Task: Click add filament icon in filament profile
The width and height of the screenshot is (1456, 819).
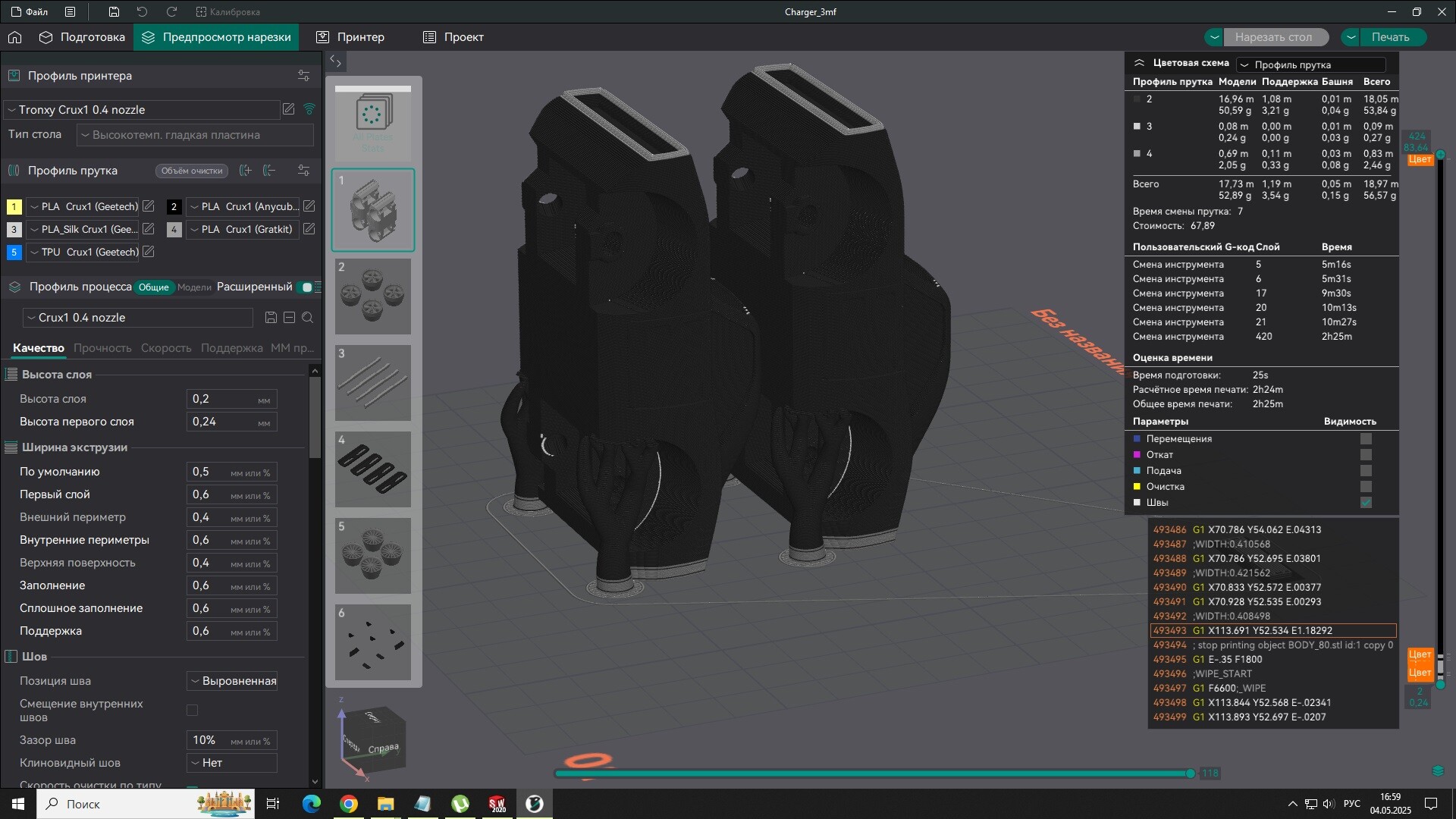Action: pos(245,171)
